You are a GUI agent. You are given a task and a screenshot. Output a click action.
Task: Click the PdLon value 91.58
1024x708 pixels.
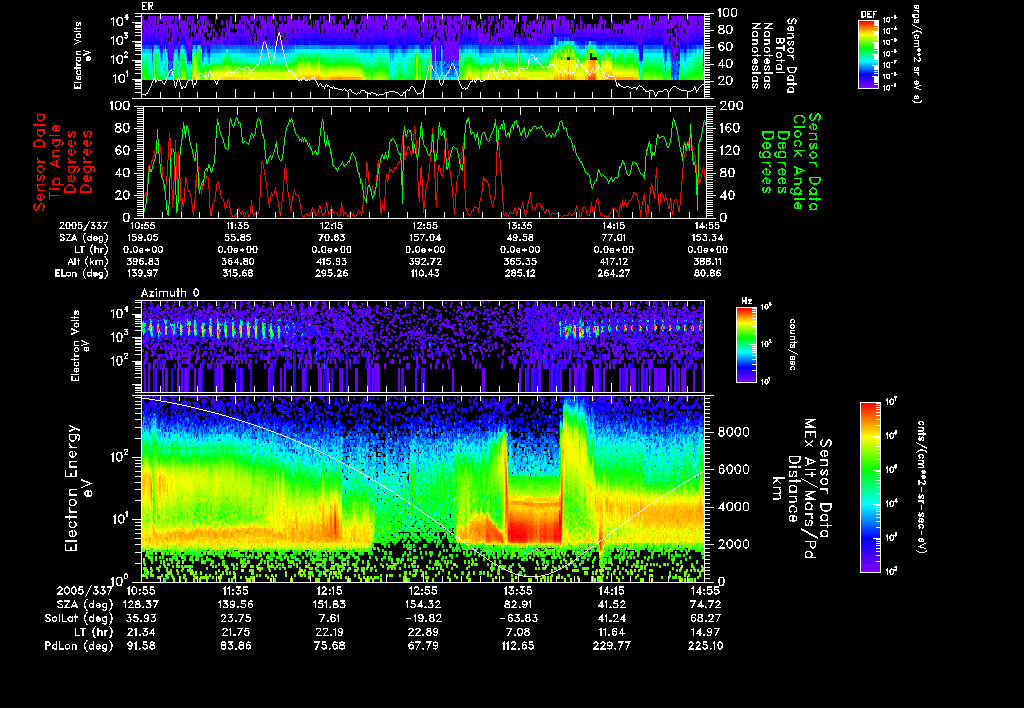click(x=142, y=646)
